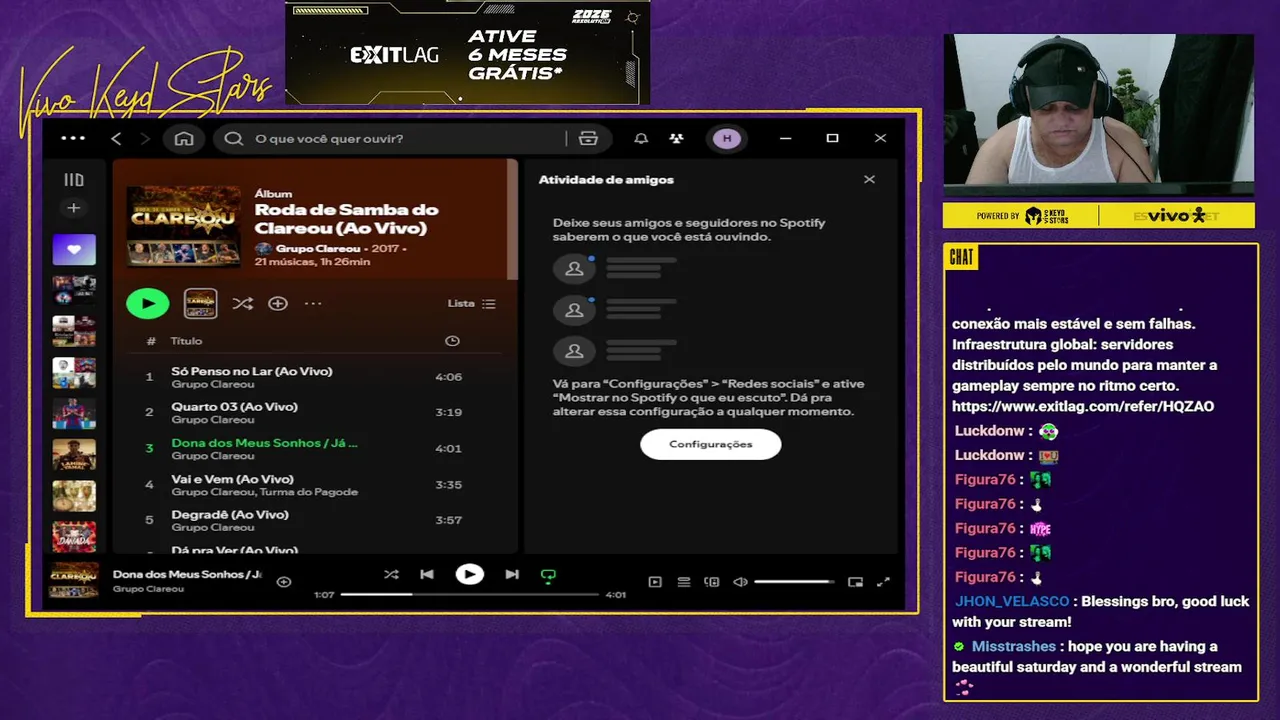Screen dimensions: 1280x720
Task: Click the player bar play button
Action: (469, 574)
